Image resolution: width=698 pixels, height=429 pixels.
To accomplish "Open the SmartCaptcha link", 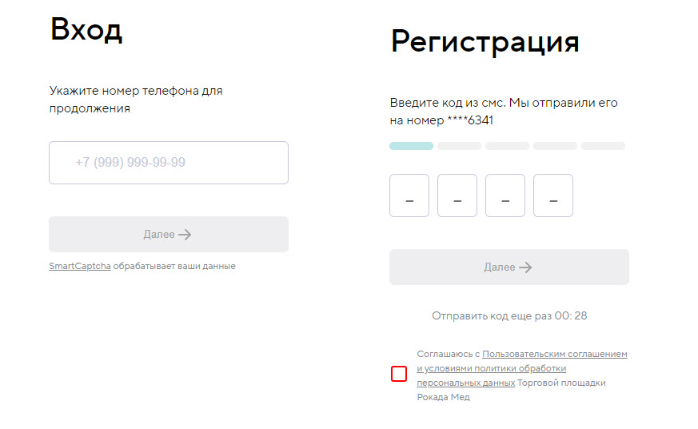I will (80, 266).
